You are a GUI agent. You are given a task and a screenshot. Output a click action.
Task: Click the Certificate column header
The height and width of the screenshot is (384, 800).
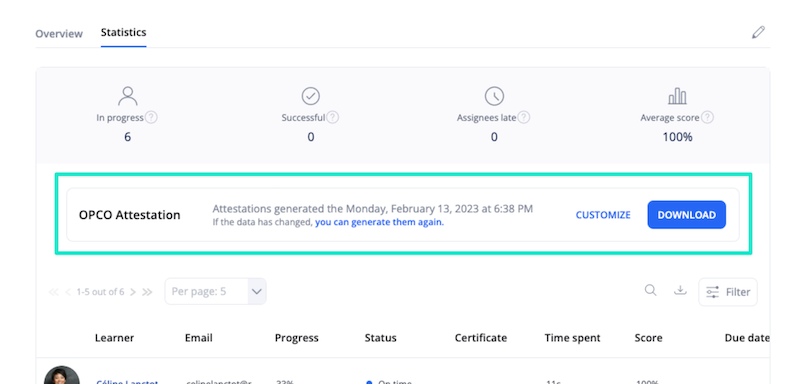tap(481, 338)
